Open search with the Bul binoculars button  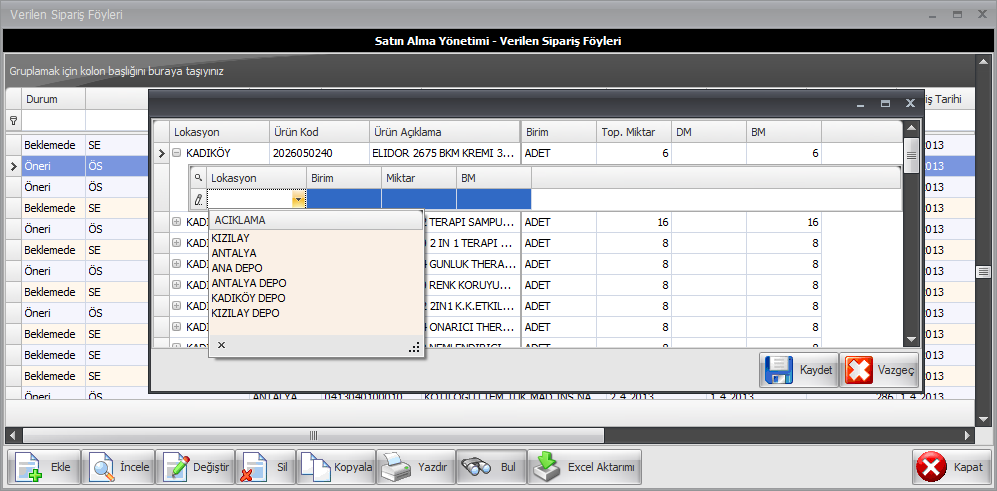[x=492, y=467]
